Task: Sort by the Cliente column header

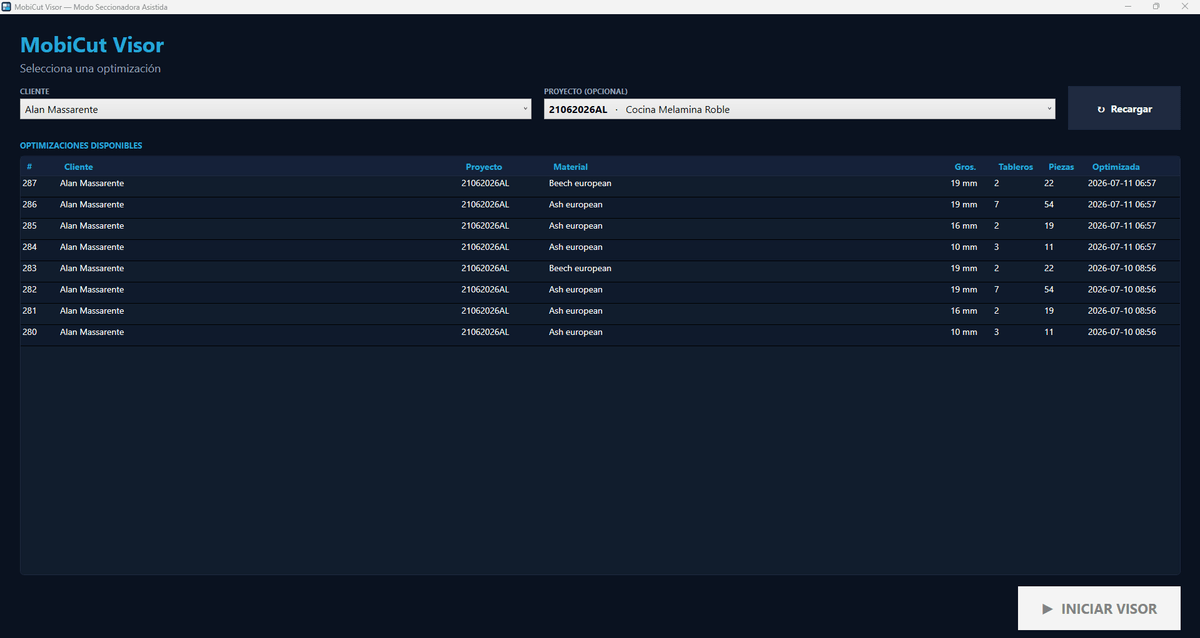Action: tap(78, 167)
